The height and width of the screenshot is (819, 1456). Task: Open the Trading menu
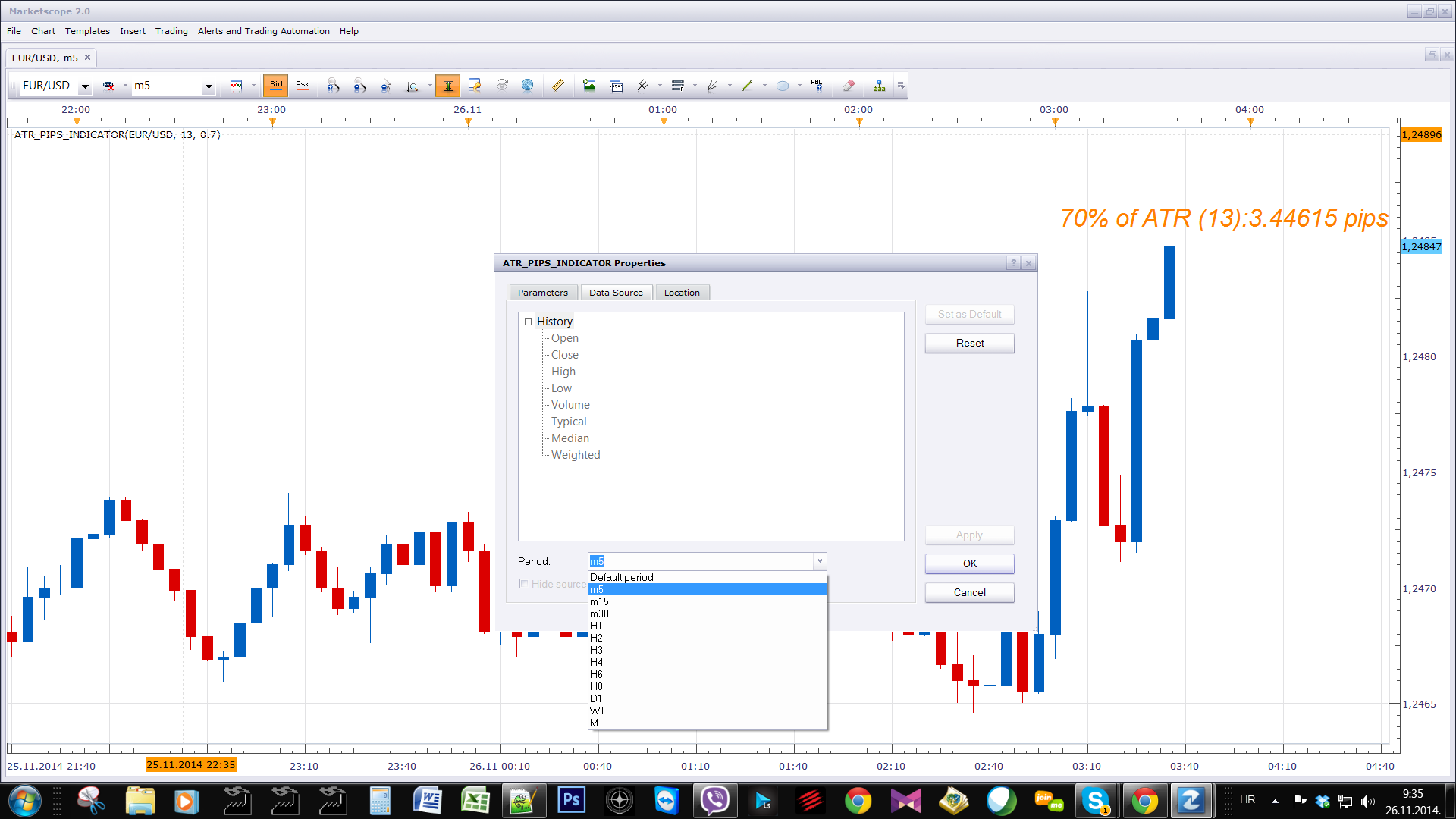171,31
